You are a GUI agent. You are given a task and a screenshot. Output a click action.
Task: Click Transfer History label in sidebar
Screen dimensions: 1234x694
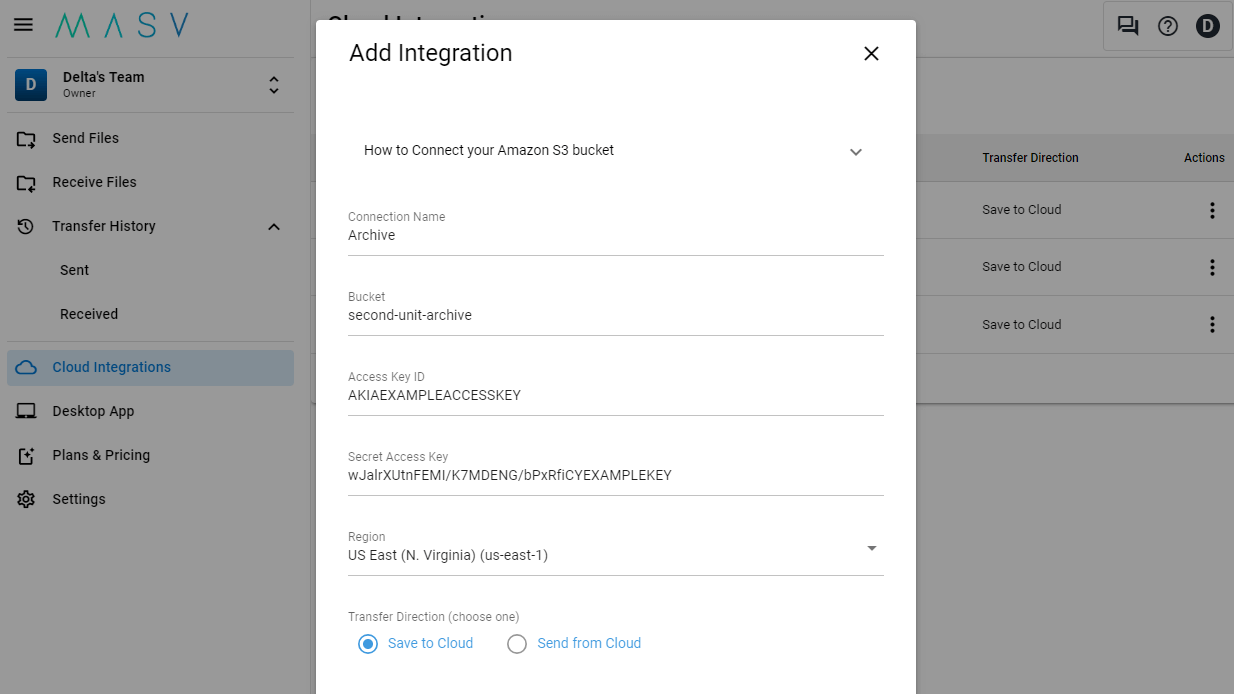click(x=104, y=226)
